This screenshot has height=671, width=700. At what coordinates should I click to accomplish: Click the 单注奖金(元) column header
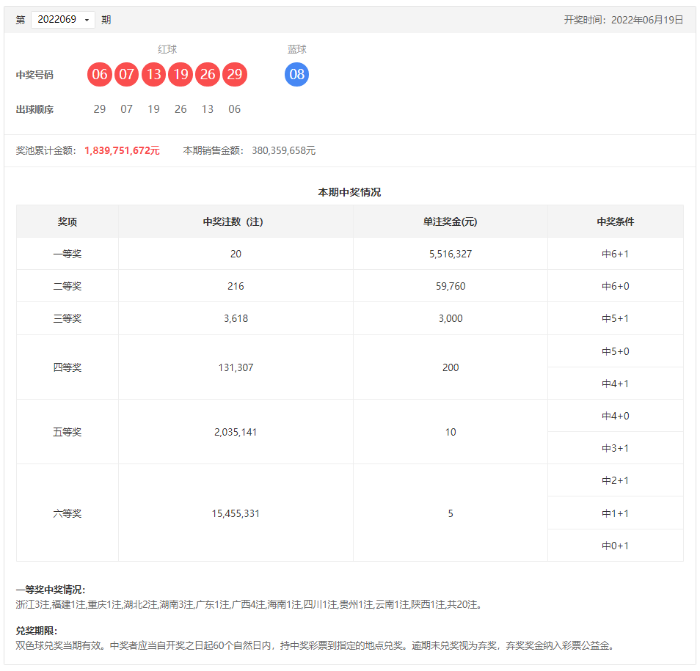pos(450,222)
